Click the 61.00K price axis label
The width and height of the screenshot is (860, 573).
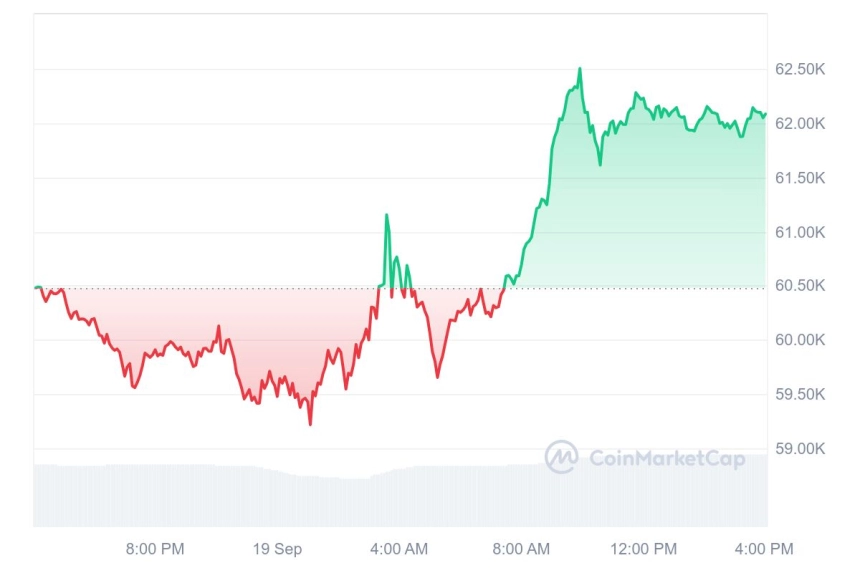tap(800, 232)
